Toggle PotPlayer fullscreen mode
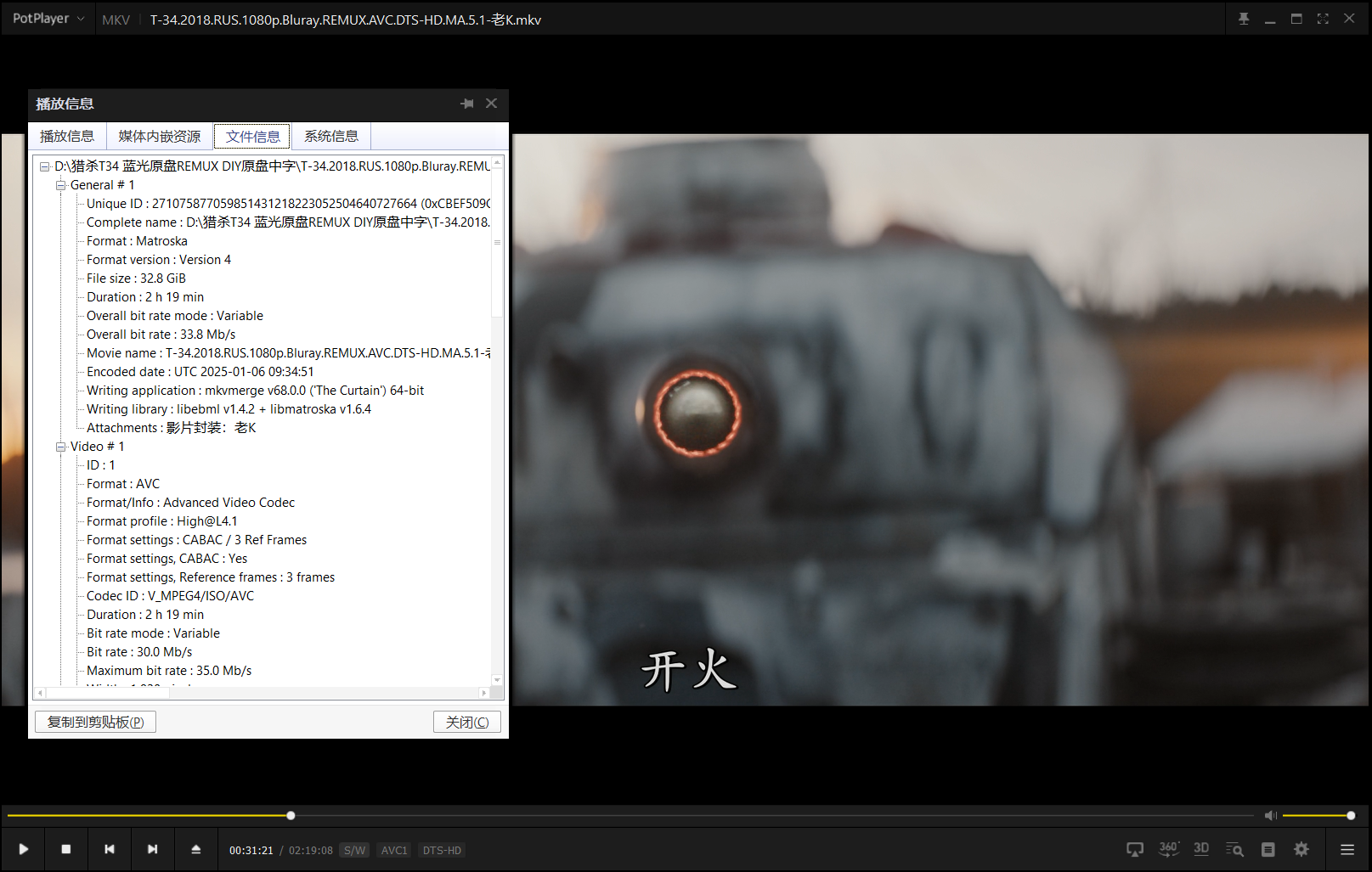Image resolution: width=1372 pixels, height=872 pixels. tap(1323, 19)
